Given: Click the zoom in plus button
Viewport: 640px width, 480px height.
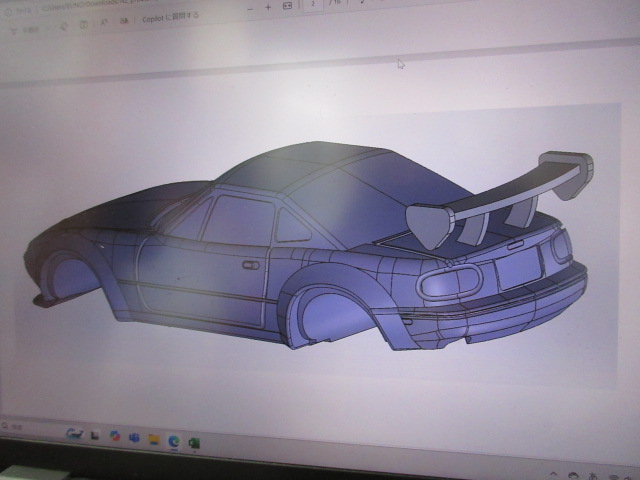Looking at the screenshot, I should (x=268, y=6).
